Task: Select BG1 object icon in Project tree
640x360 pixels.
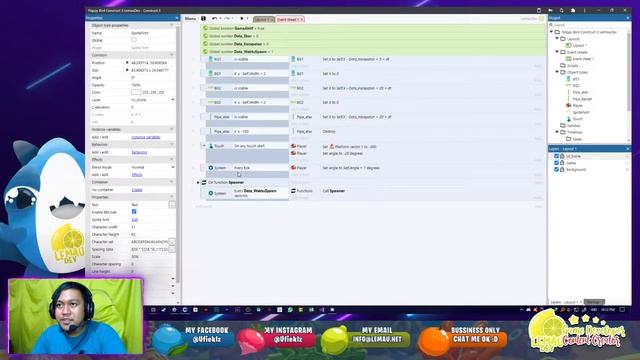Action: pos(568,79)
